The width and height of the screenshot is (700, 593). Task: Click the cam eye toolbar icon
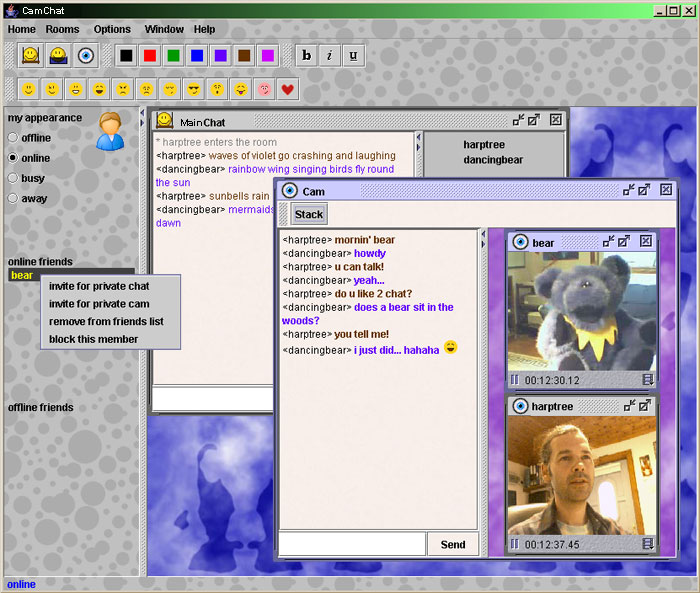(x=86, y=55)
